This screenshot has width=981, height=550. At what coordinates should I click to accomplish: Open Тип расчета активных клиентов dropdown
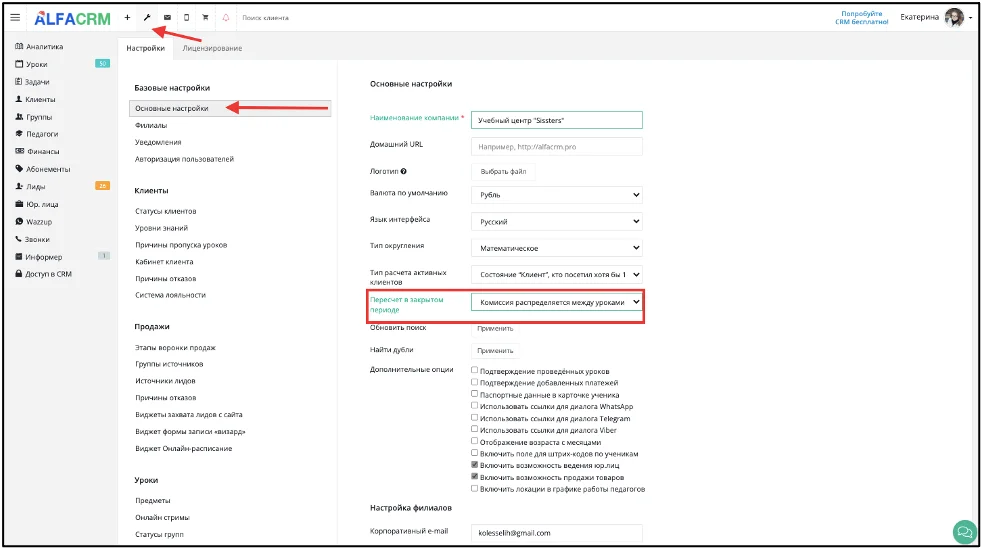tap(557, 274)
